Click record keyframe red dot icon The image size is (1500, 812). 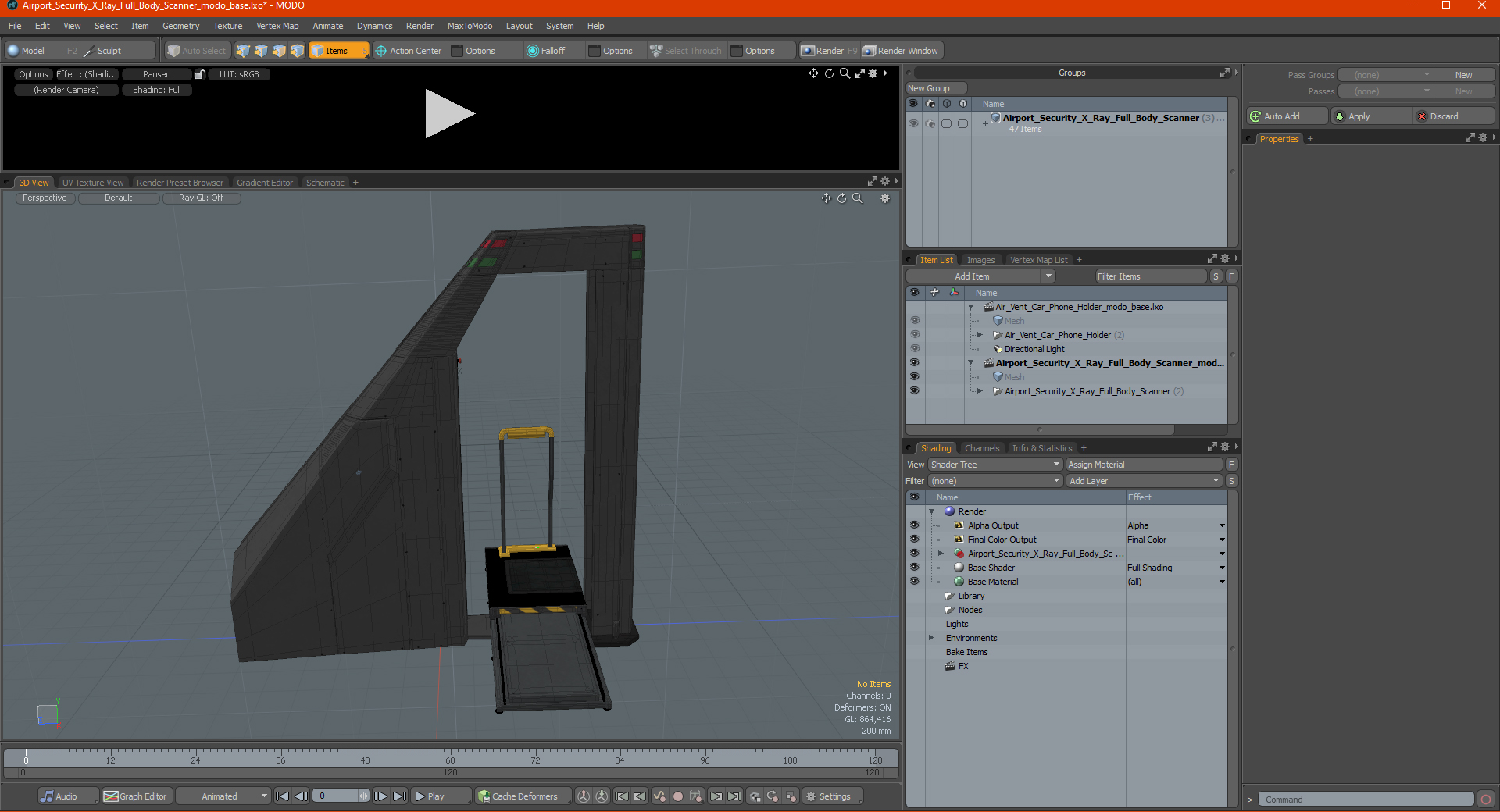[678, 796]
